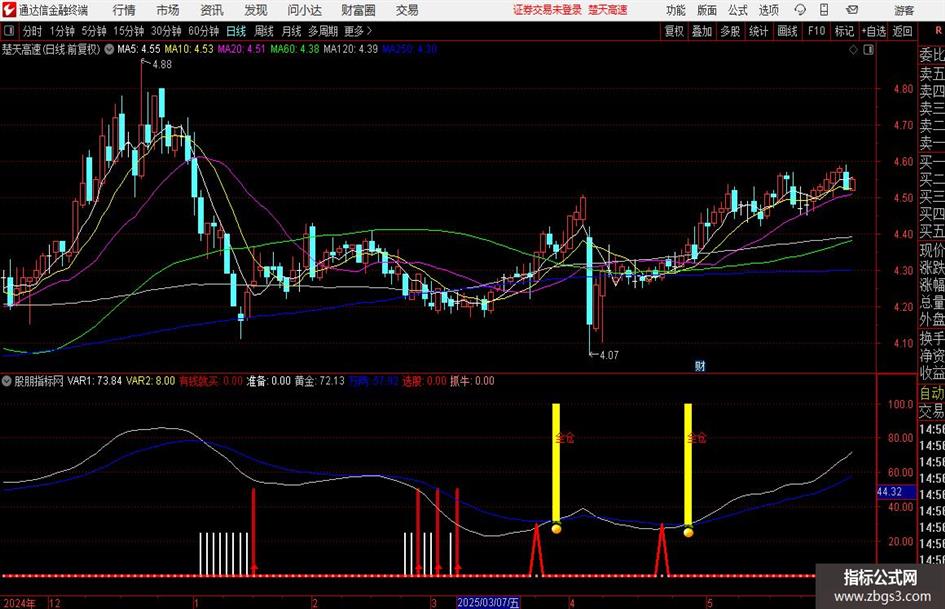
Task: Open the 市场 menu
Action: (168, 10)
